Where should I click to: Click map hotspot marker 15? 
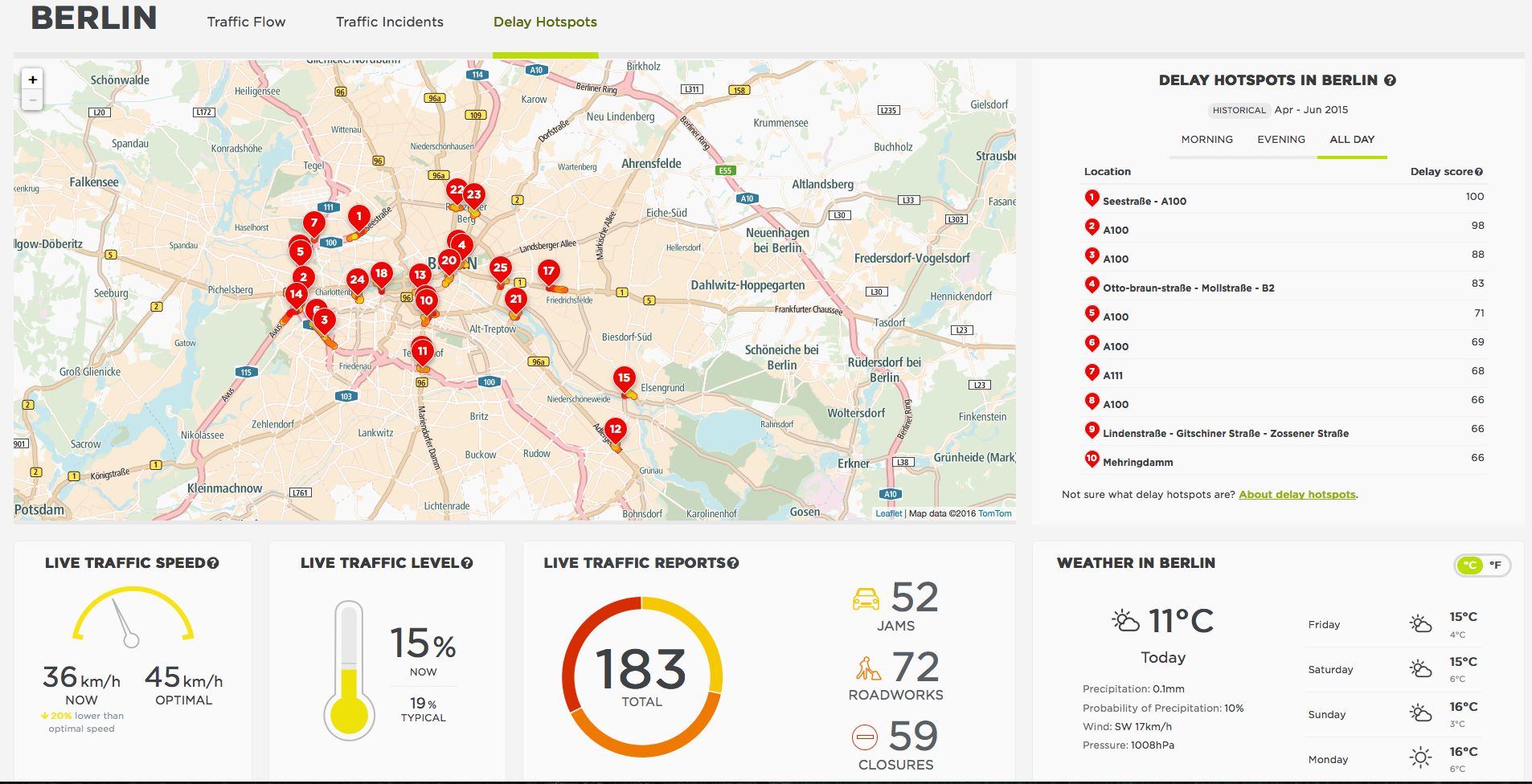point(624,378)
